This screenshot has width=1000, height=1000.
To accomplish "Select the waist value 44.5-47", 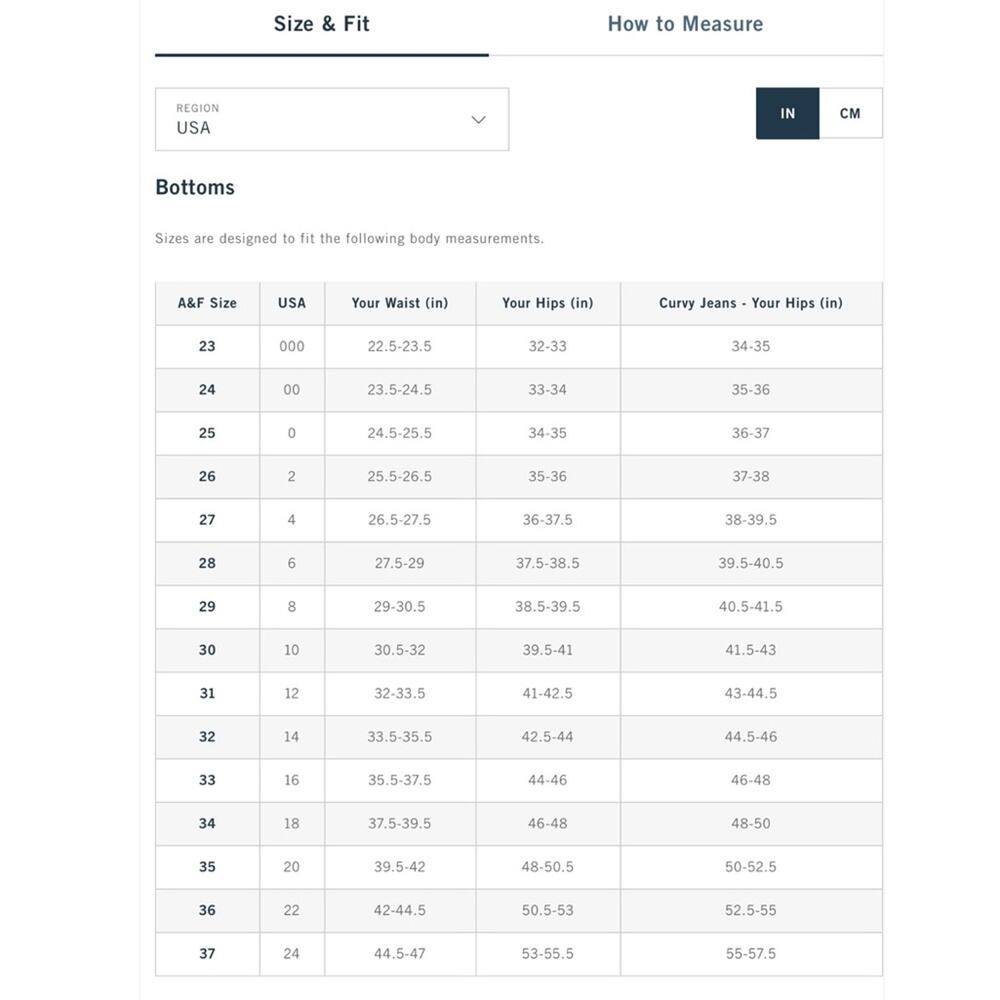I will [400, 954].
